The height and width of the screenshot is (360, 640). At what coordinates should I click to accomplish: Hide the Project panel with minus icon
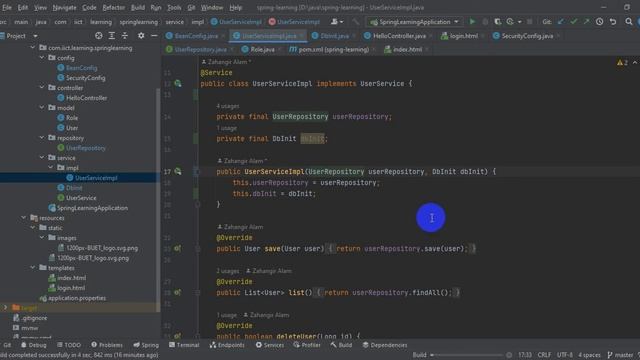point(154,36)
